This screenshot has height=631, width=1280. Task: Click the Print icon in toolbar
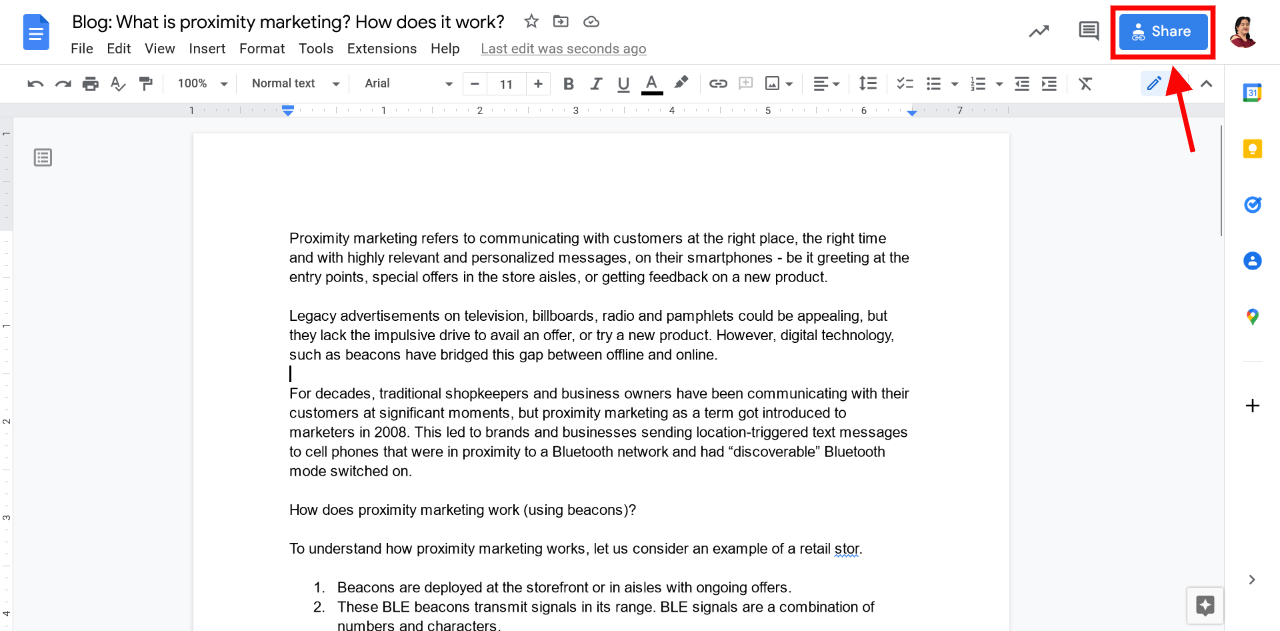(x=91, y=84)
